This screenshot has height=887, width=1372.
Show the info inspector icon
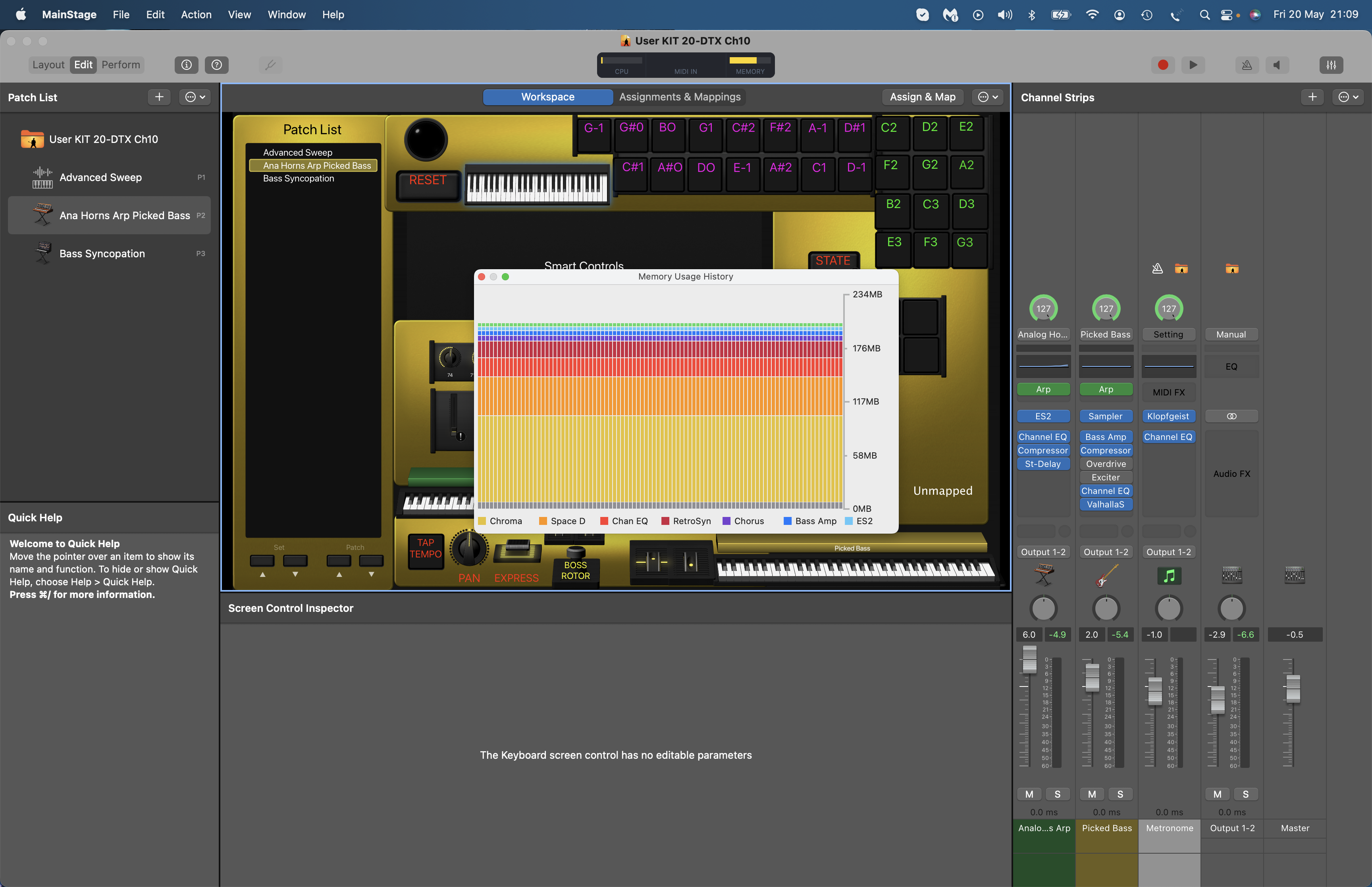click(186, 65)
